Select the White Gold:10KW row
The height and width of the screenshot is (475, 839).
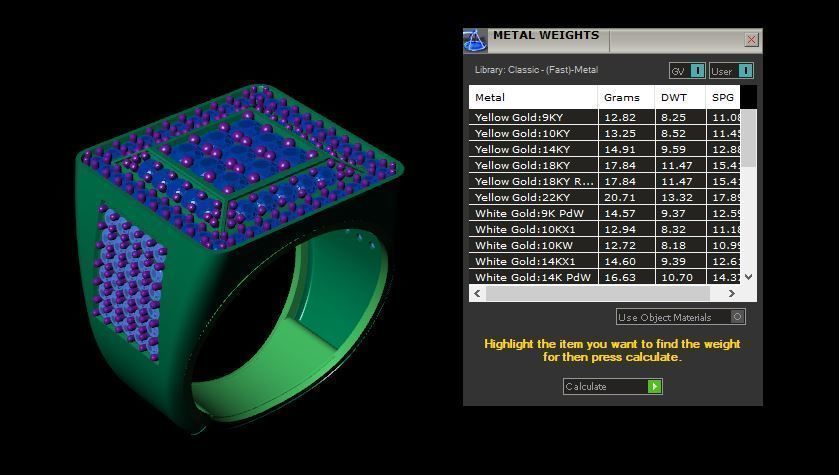point(605,246)
